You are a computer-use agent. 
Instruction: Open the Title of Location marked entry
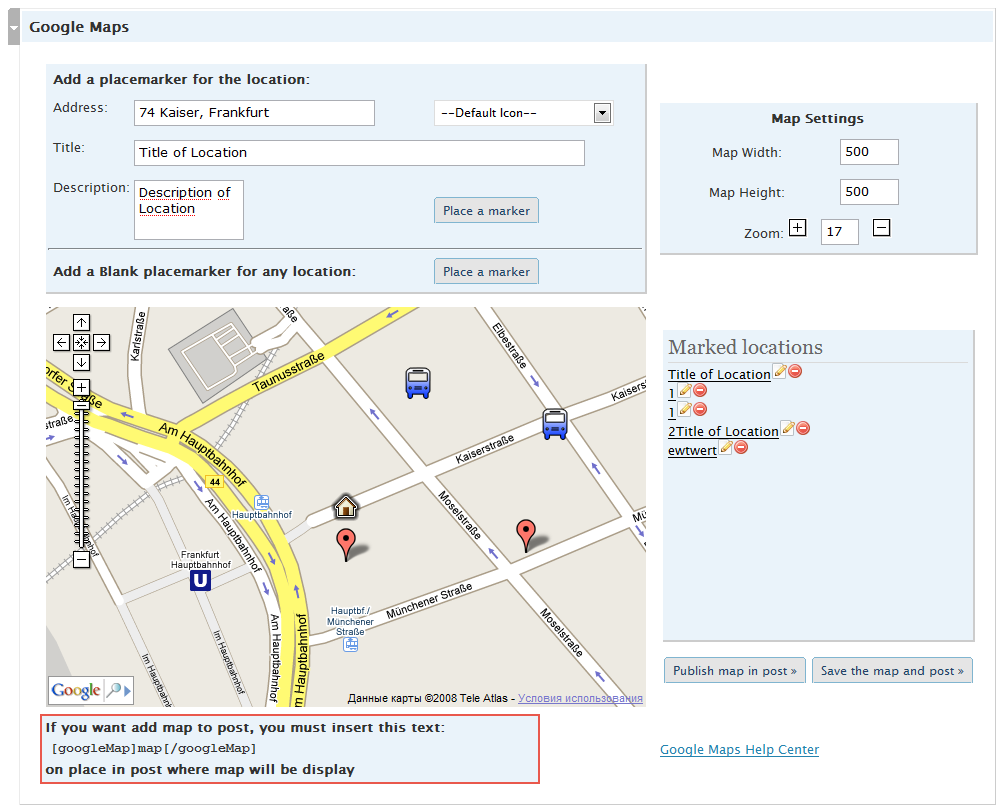coord(719,374)
